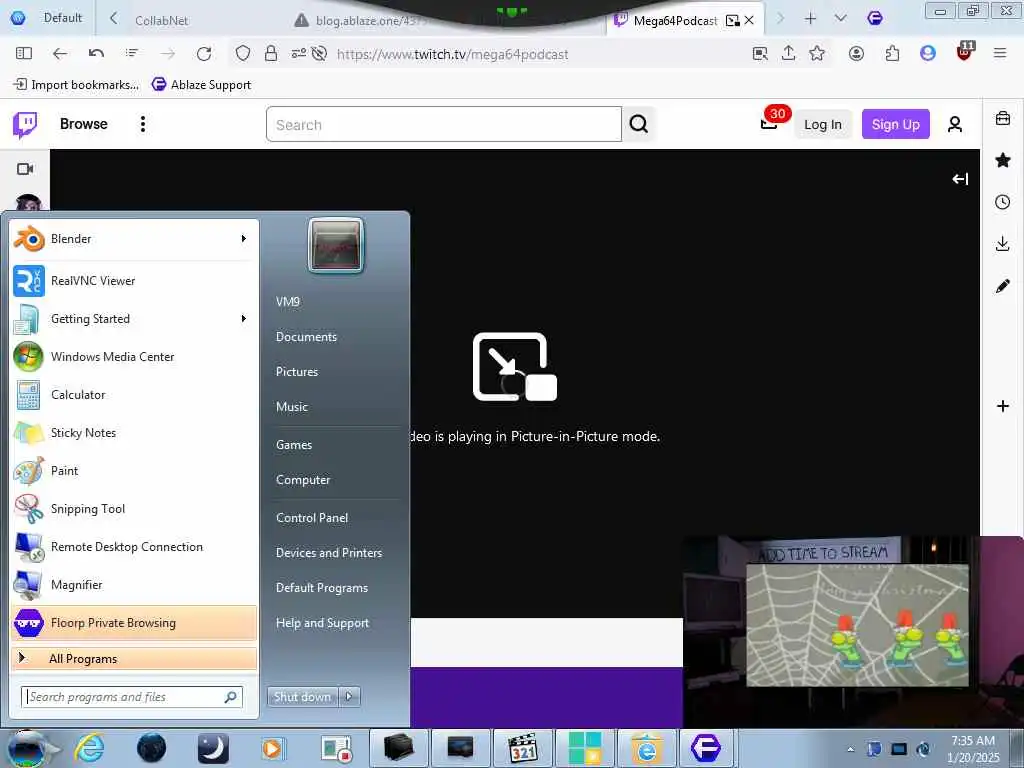Screen dimensions: 1024x768
Task: Add a new sidebar panel with plus
Action: coord(1002,406)
